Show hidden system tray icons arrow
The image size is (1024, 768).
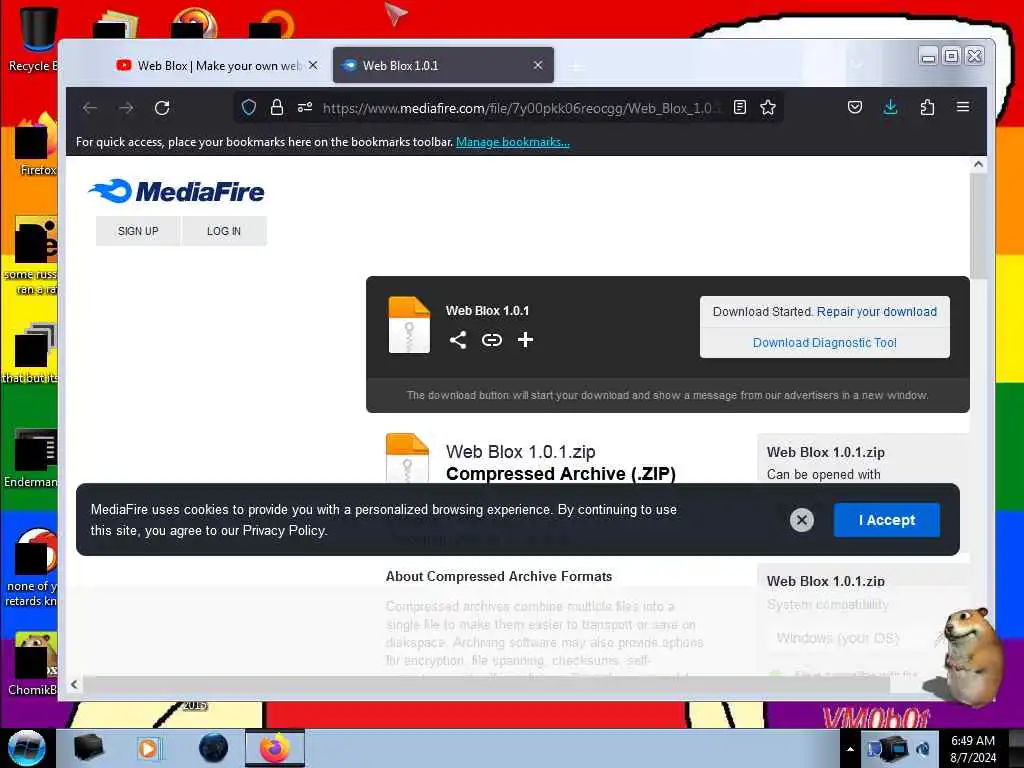pyautogui.click(x=850, y=748)
